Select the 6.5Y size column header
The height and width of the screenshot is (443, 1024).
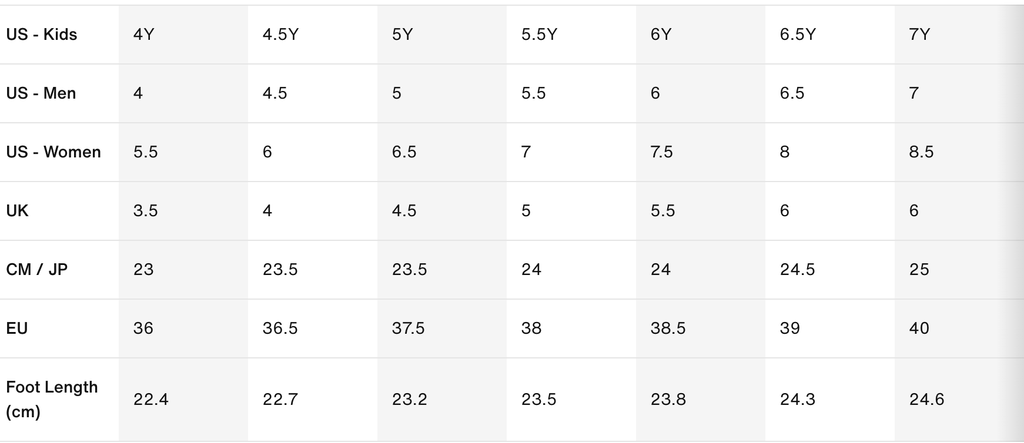pyautogui.click(x=798, y=35)
